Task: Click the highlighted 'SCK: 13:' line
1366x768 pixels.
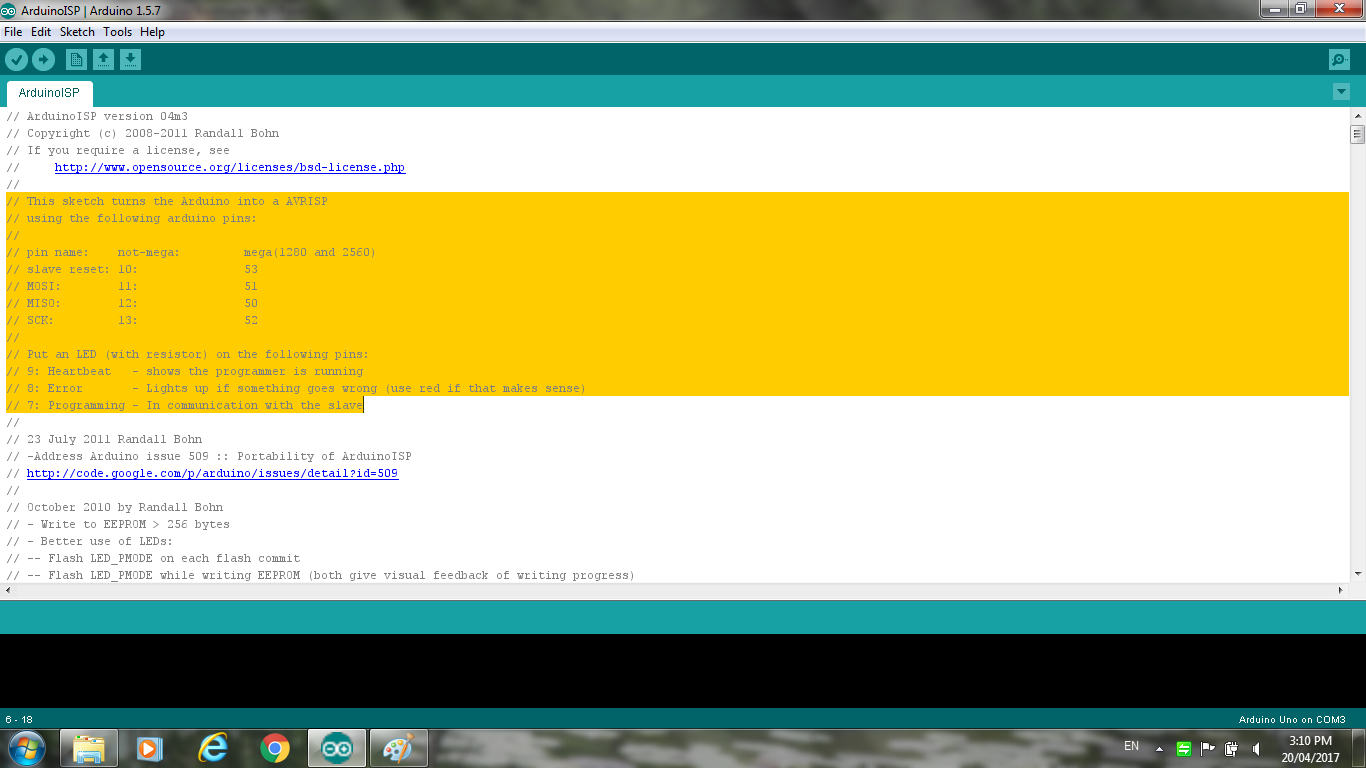Action: [x=132, y=320]
